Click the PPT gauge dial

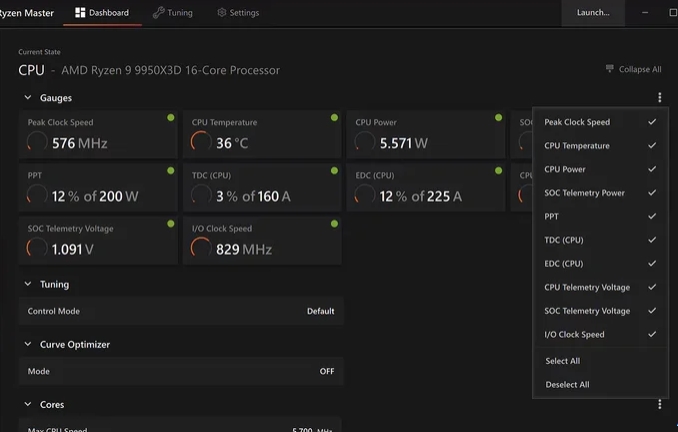[37, 195]
